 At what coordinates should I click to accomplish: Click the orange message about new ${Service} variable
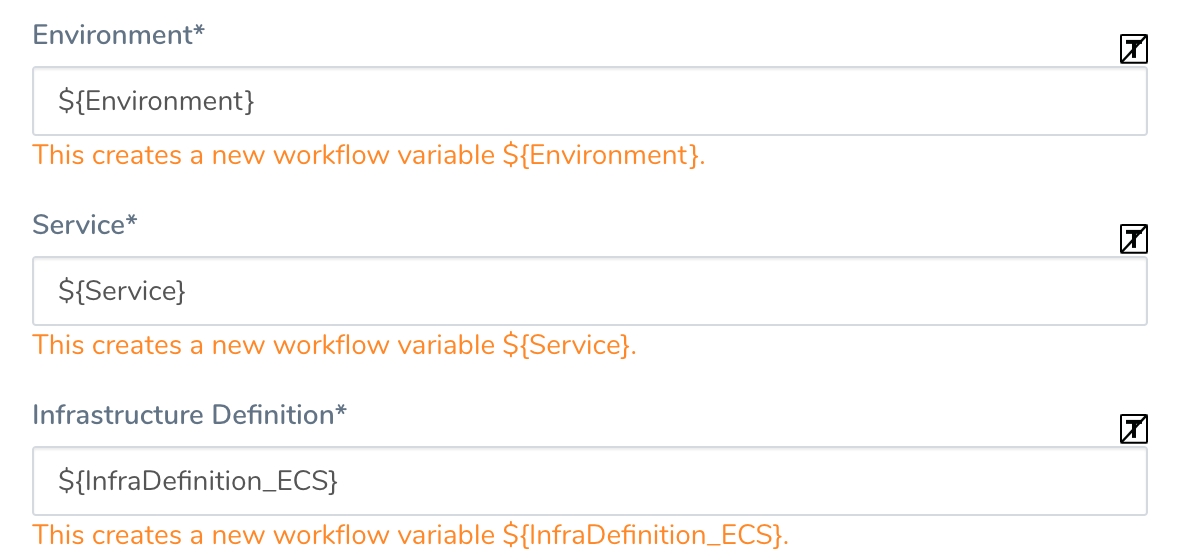click(x=335, y=345)
